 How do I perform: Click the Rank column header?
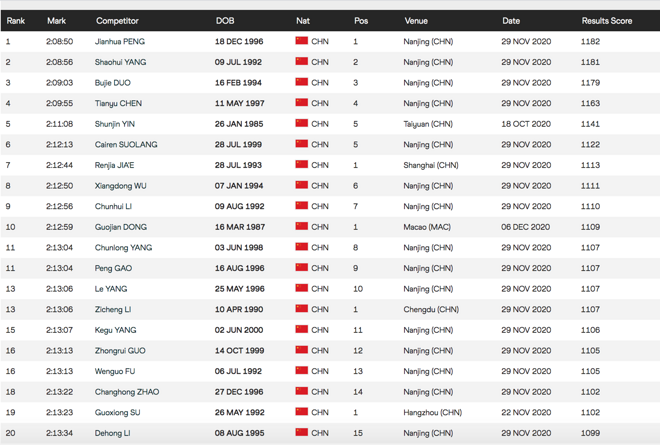click(16, 21)
